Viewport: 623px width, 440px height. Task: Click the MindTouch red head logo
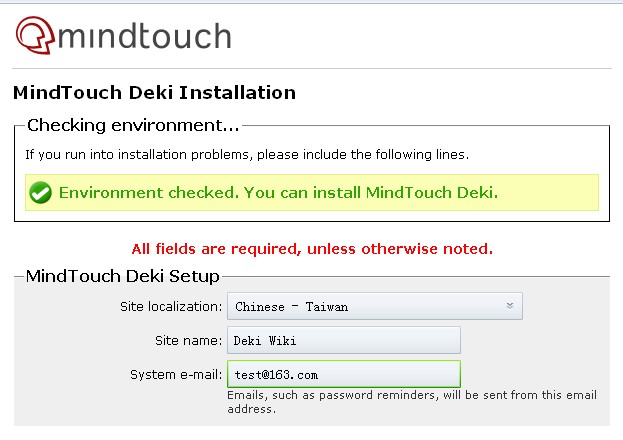pos(35,35)
